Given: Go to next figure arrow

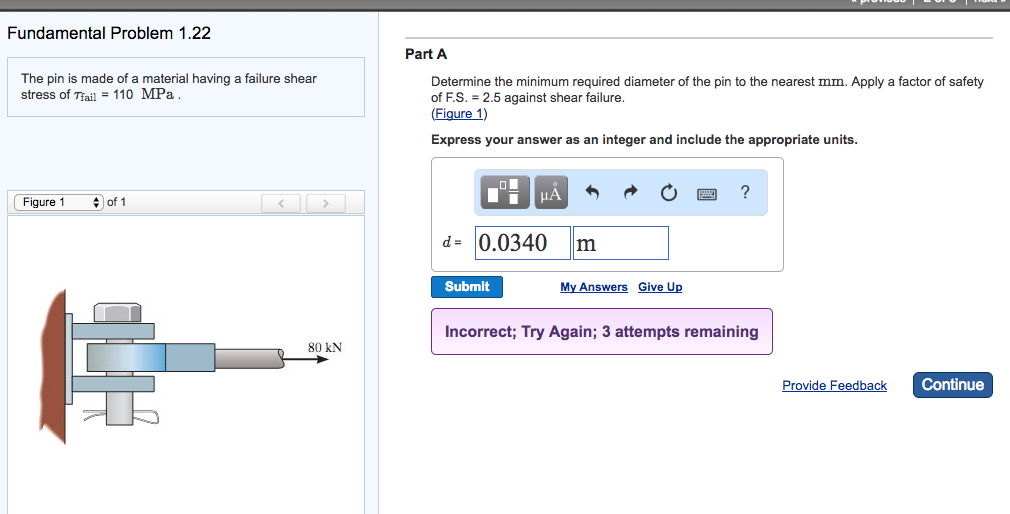Looking at the screenshot, I should point(325,203).
